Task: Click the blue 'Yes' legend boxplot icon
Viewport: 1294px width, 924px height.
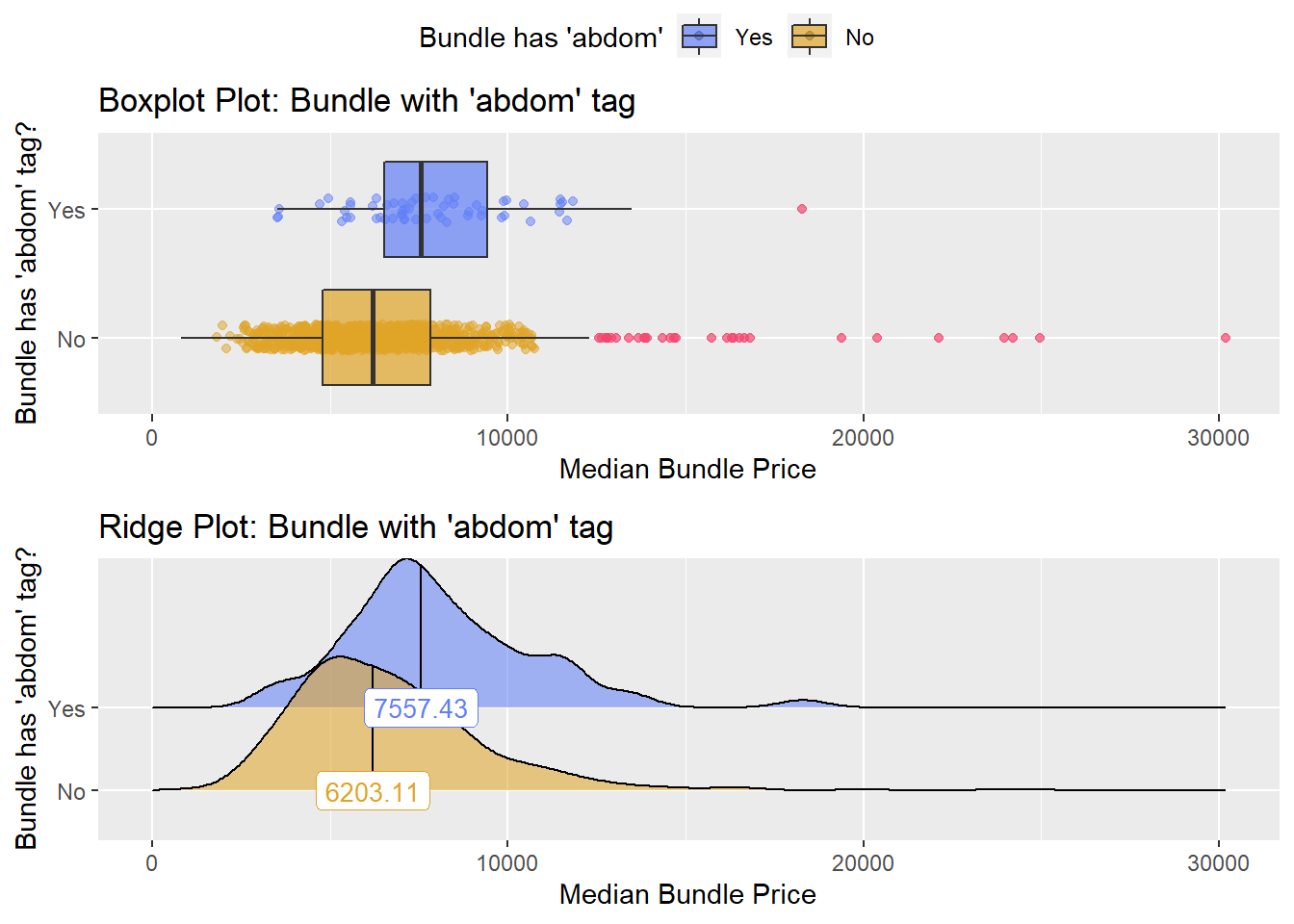Action: click(x=699, y=38)
